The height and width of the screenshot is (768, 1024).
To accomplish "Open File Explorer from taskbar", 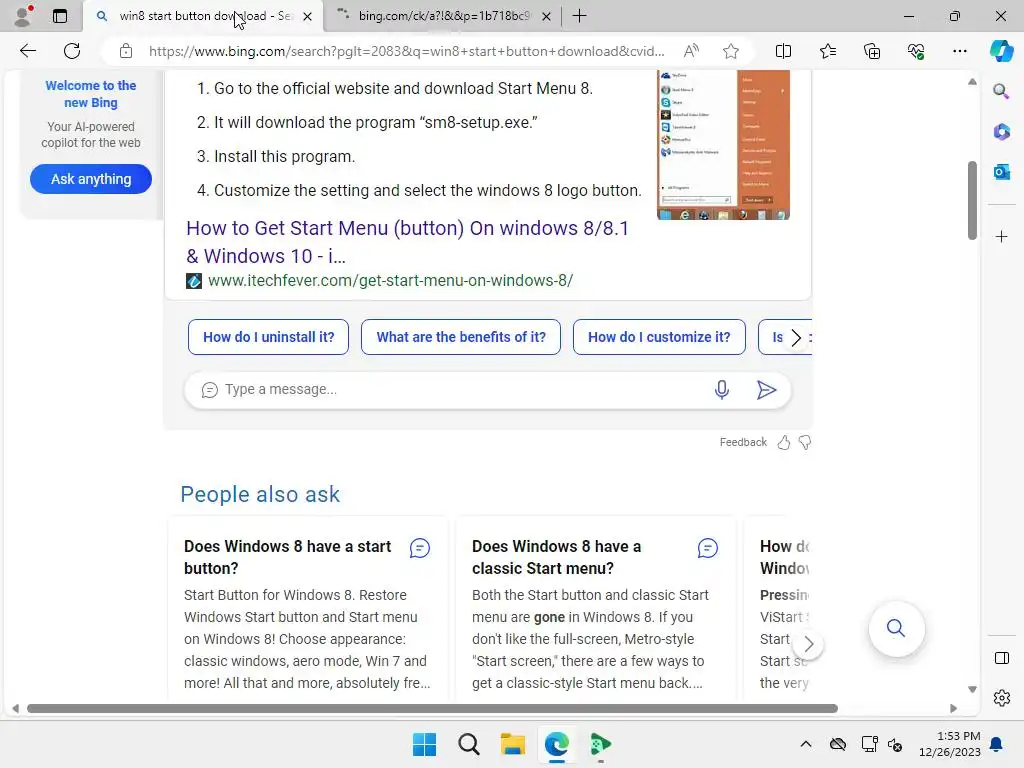I will tap(513, 744).
